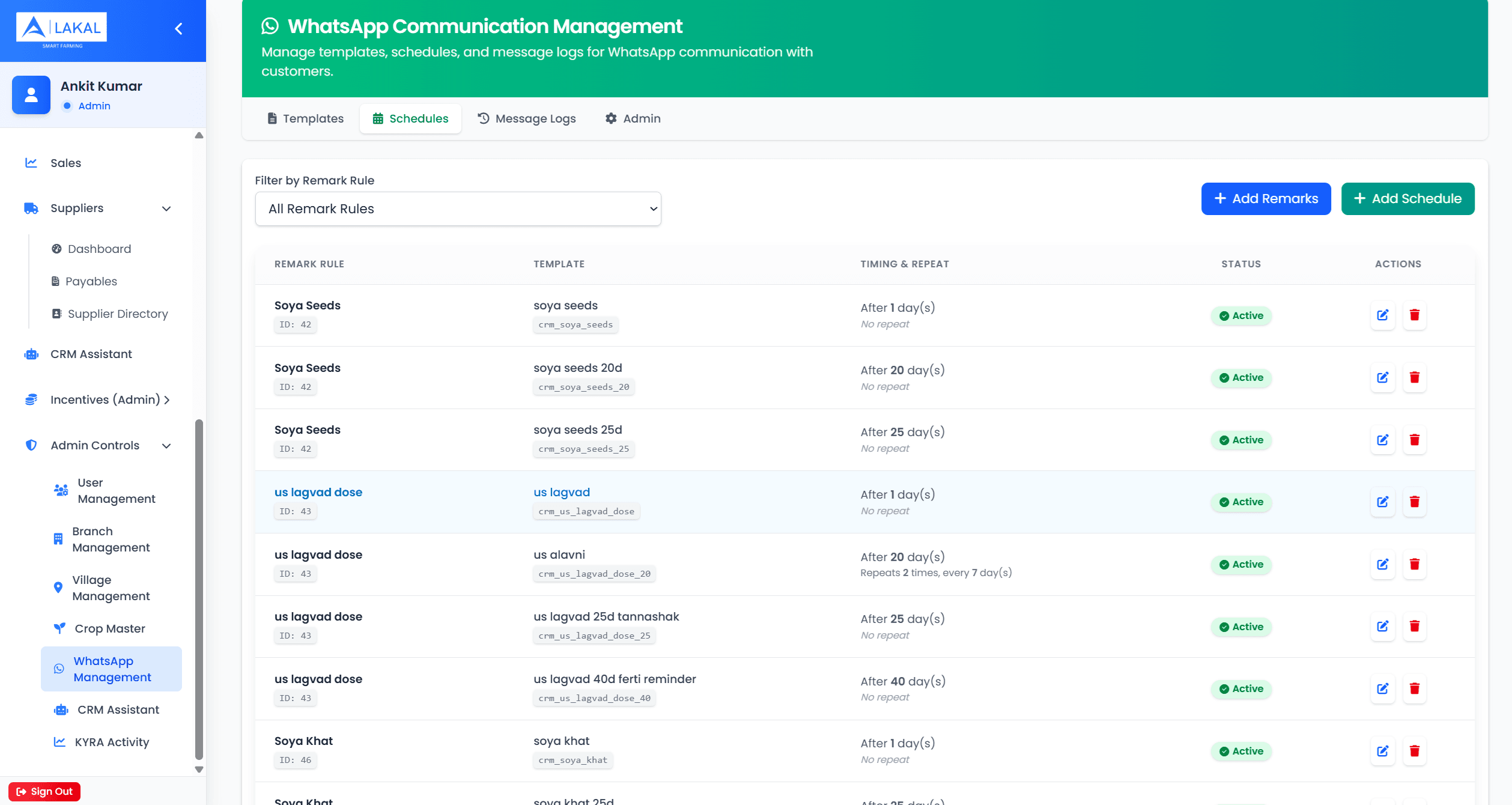This screenshot has height=805, width=1512.
Task: Switch to the Templates tab
Action: pos(305,118)
